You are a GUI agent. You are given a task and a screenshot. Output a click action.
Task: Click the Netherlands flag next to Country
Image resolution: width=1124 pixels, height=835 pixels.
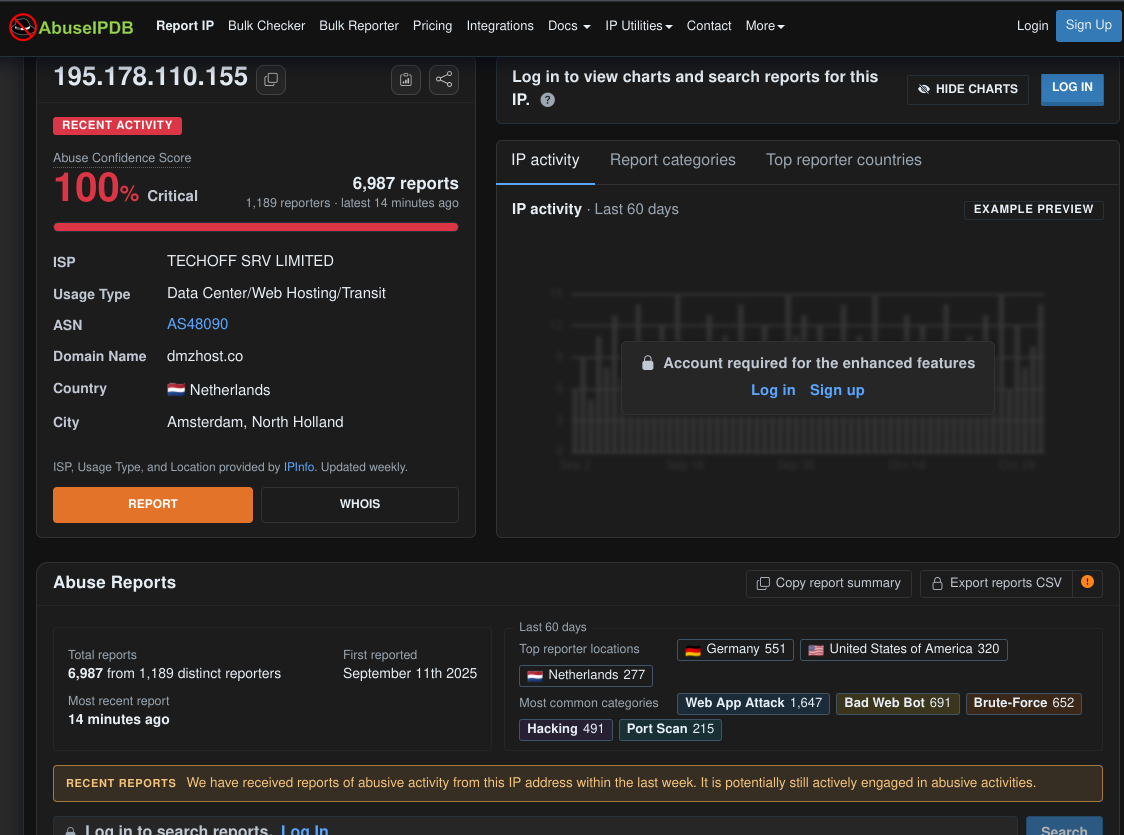176,389
